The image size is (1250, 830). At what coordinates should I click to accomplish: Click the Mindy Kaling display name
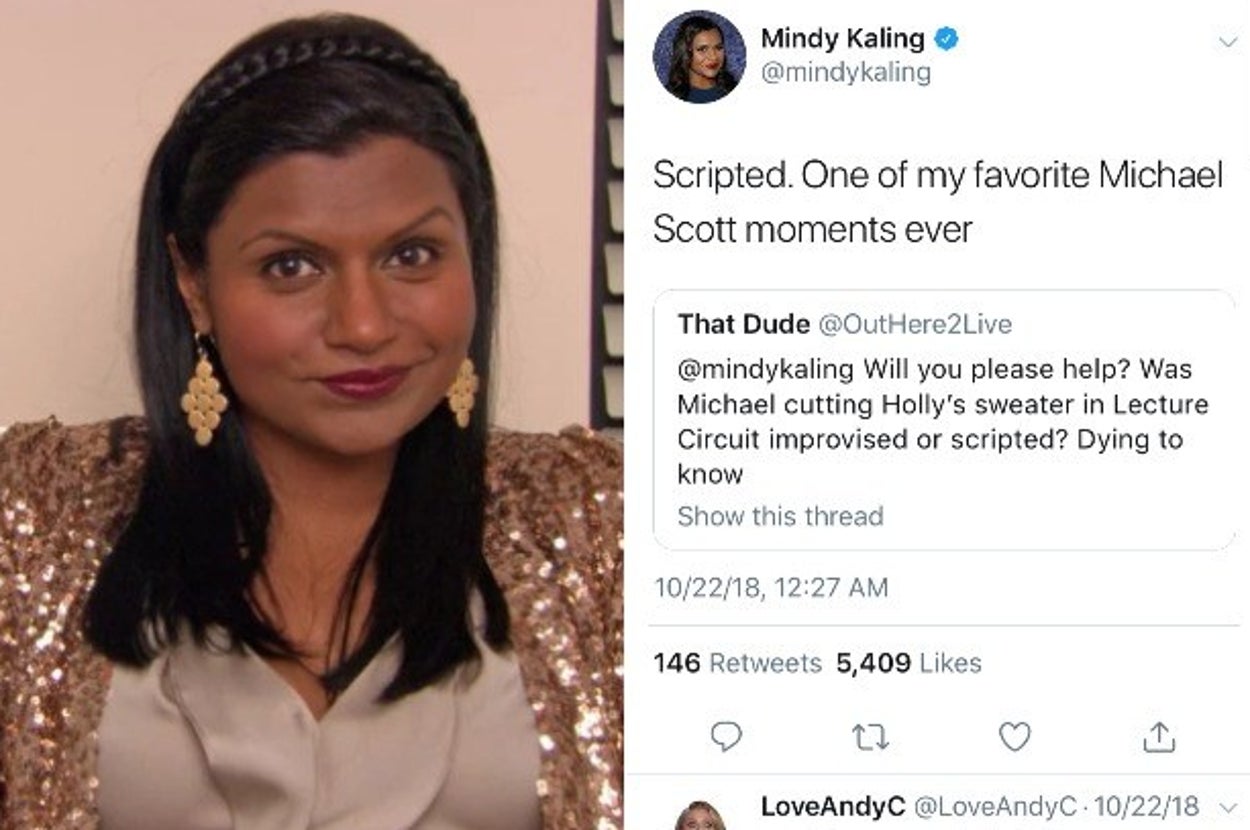tap(842, 39)
